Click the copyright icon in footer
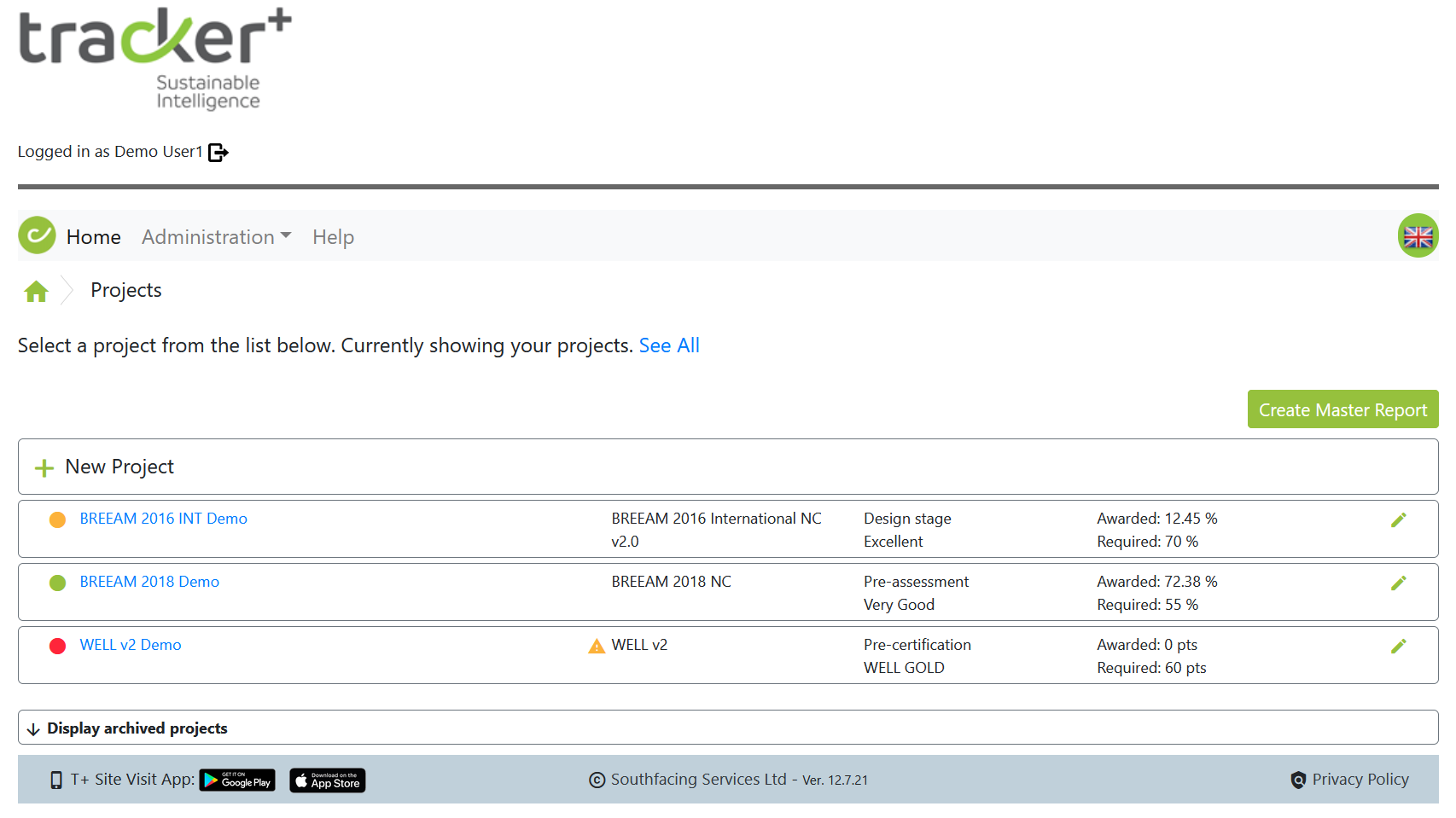This screenshot has width=1456, height=818. 597,780
